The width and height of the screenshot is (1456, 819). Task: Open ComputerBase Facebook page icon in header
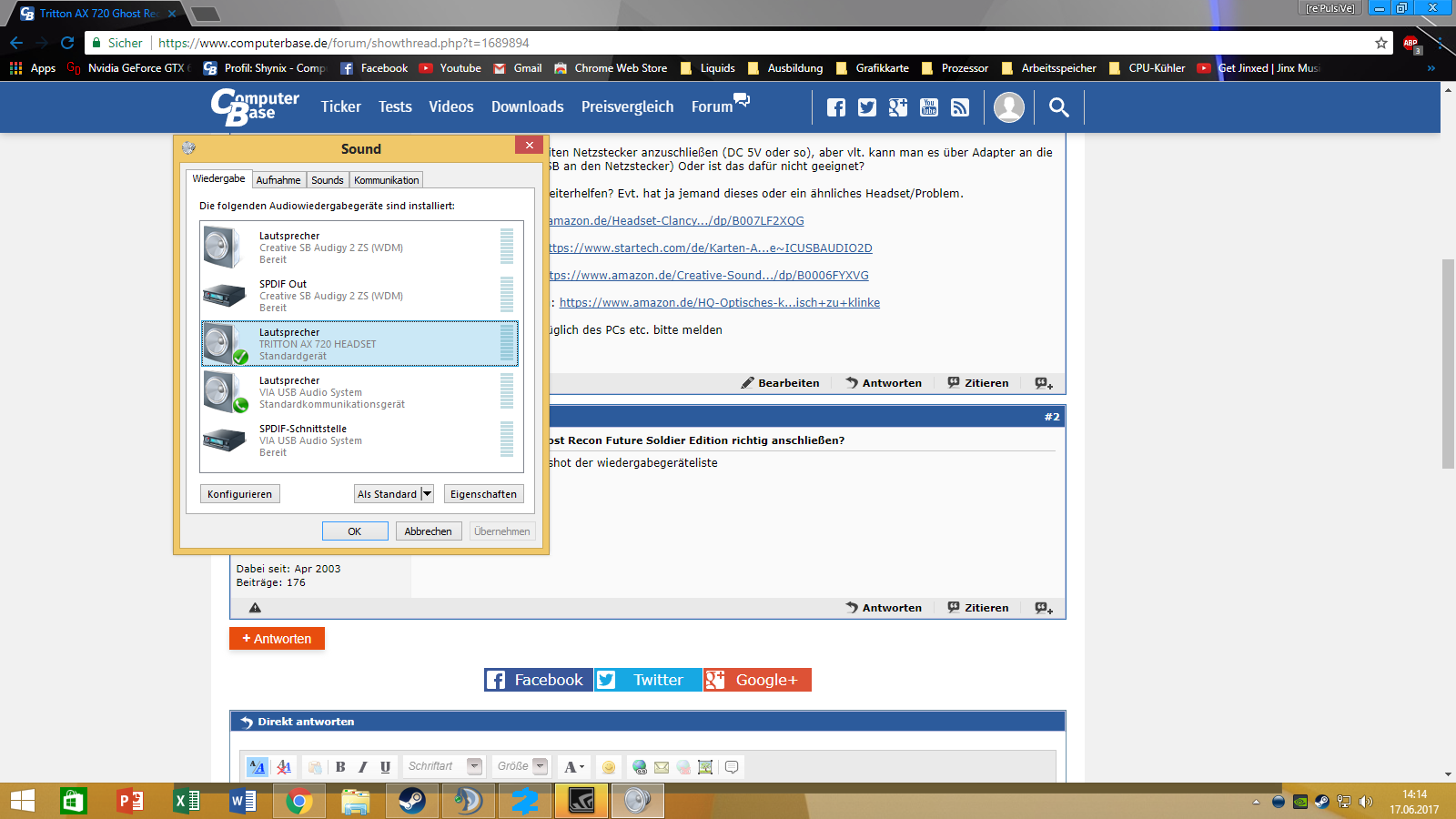click(x=836, y=107)
